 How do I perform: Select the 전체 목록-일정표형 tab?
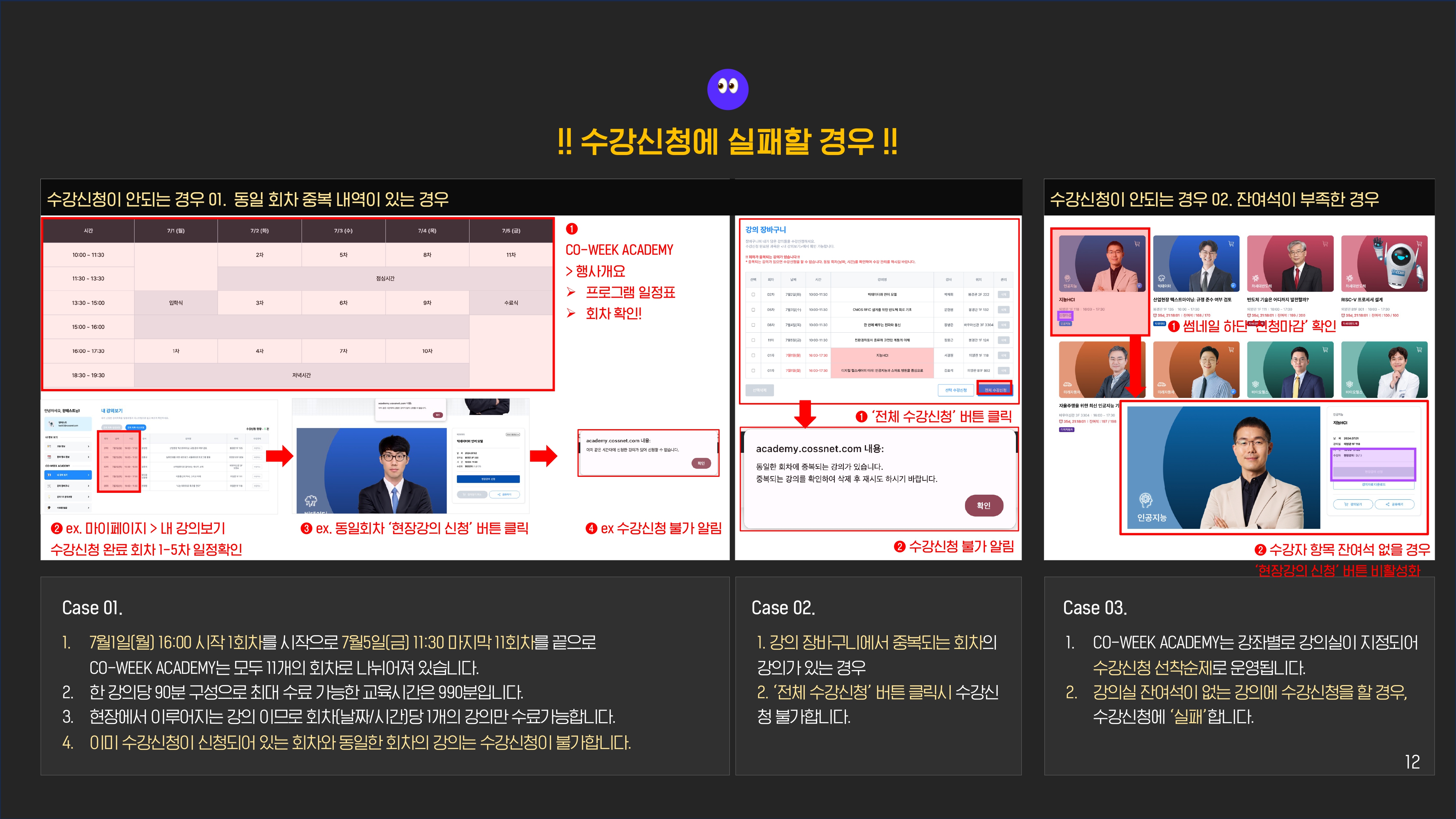pos(112,428)
